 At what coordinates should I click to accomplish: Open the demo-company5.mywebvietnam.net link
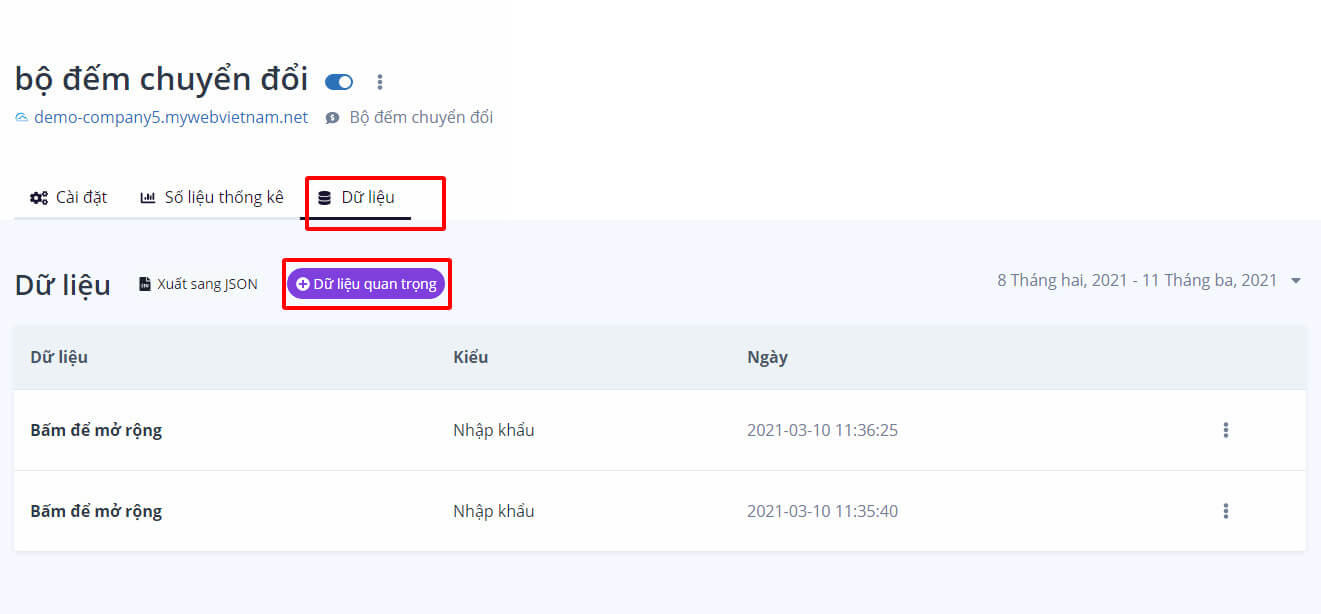click(x=171, y=117)
